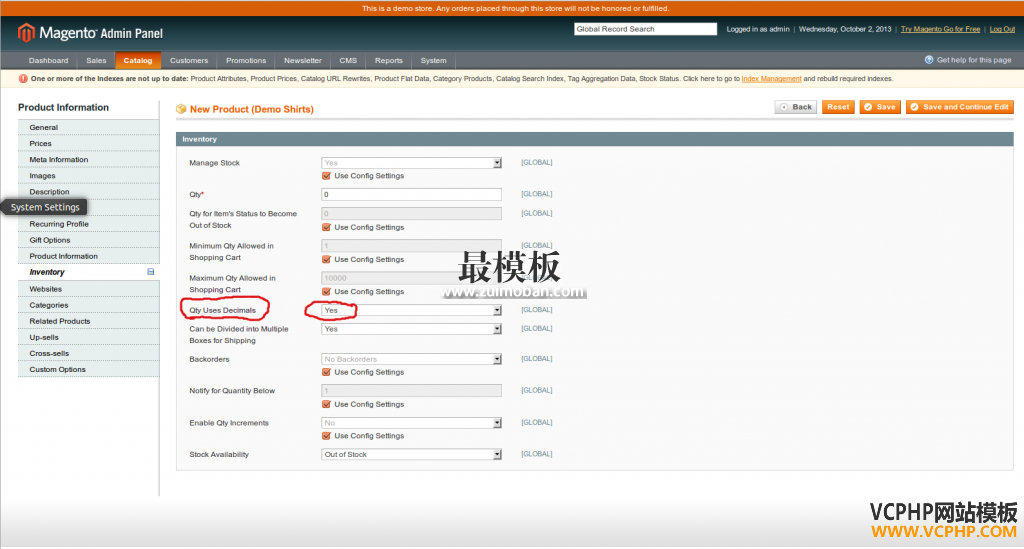
Task: Focus the Global Record Search box
Action: coord(645,29)
